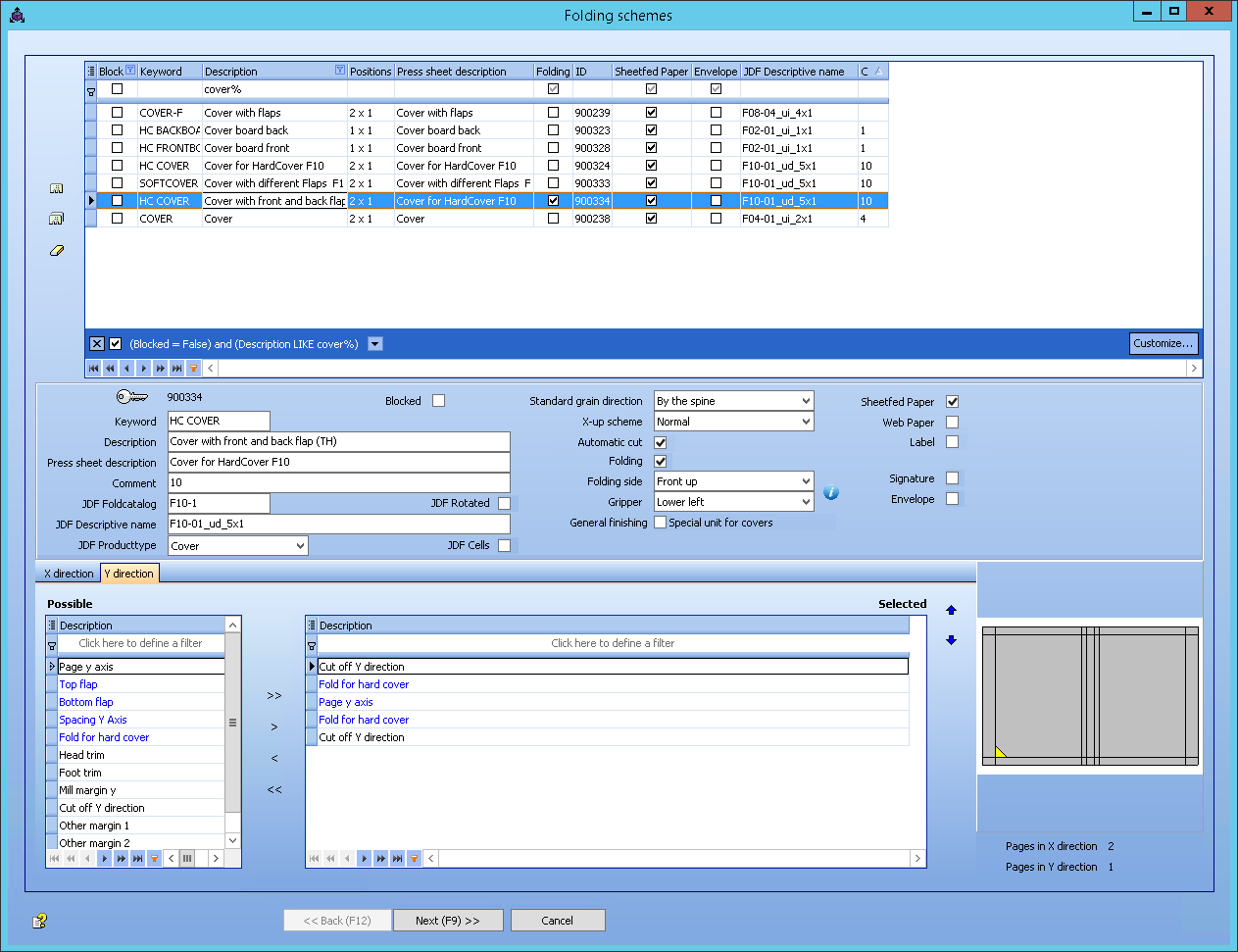The width and height of the screenshot is (1238, 952).
Task: Click the key icon next to ID 900334
Action: pos(131,397)
